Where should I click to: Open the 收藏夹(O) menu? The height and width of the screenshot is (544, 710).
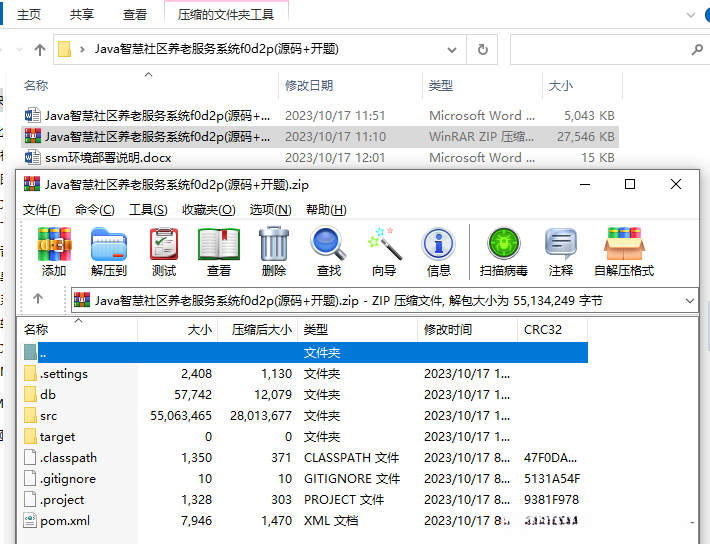tap(209, 210)
